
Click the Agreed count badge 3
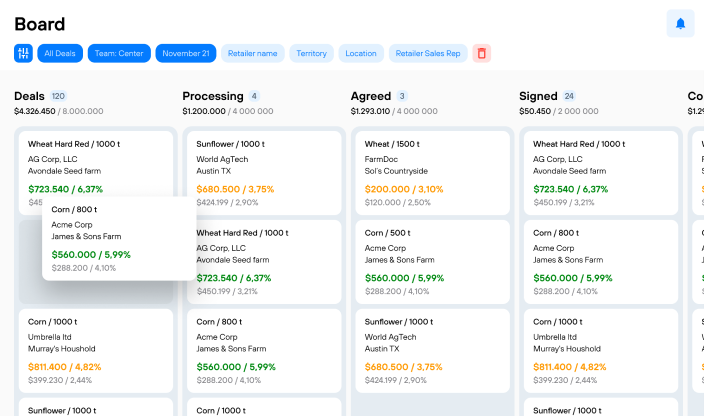(x=402, y=96)
